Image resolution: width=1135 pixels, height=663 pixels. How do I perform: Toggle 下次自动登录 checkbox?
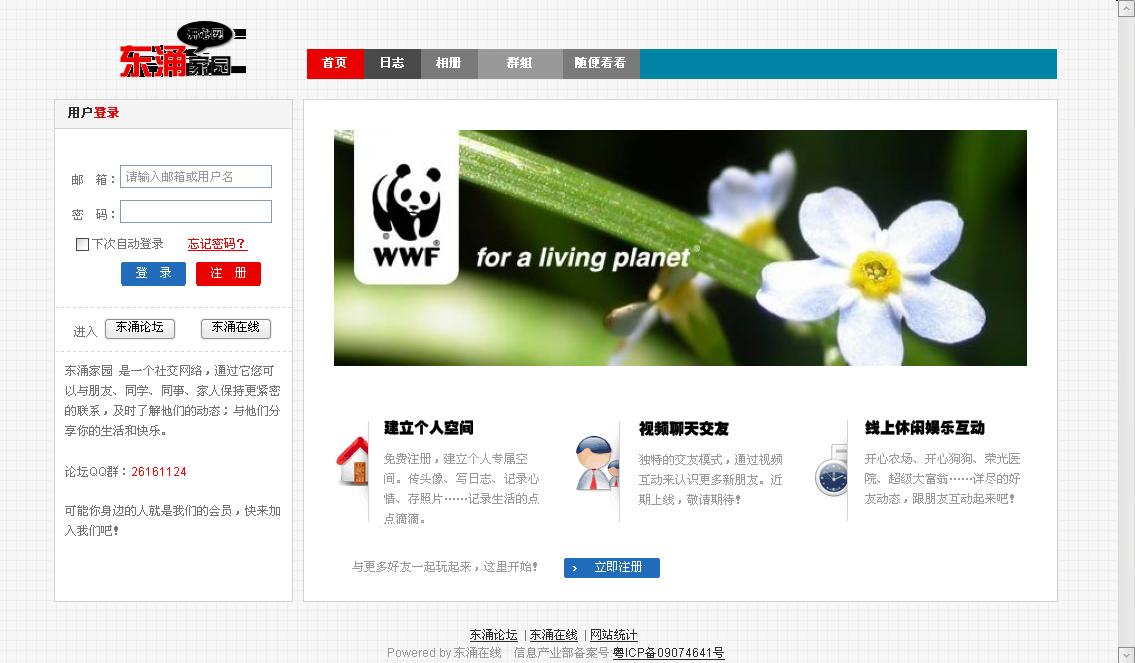83,245
